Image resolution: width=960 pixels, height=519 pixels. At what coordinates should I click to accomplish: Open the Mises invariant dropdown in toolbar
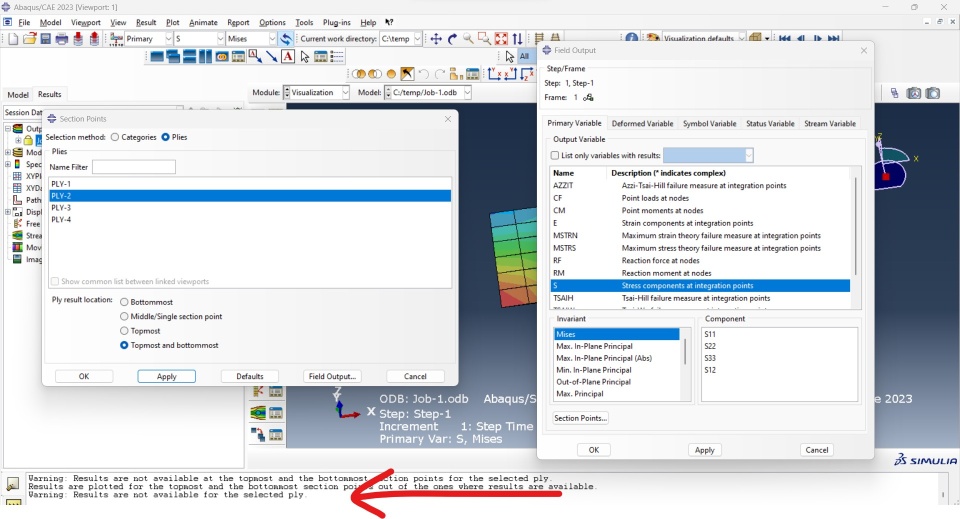[272, 39]
